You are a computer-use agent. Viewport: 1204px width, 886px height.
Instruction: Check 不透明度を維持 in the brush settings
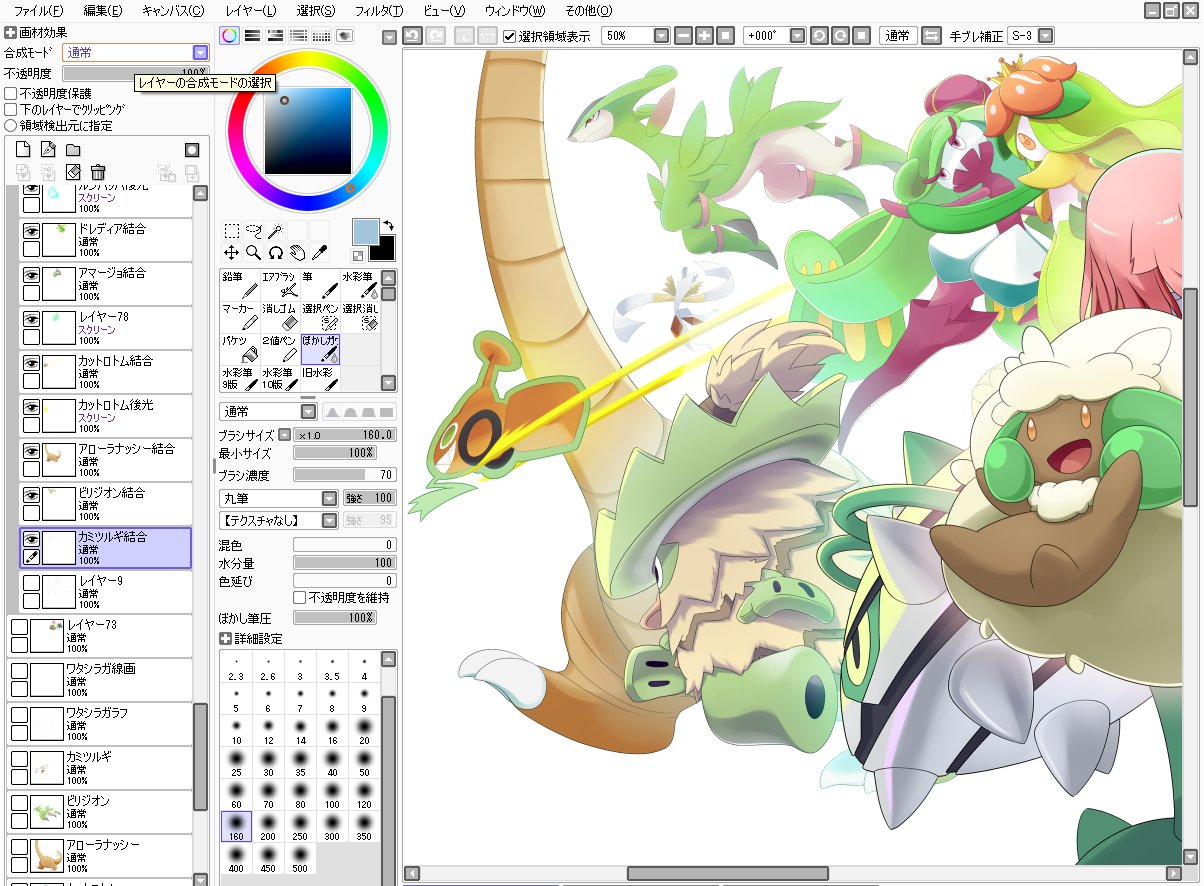299,597
